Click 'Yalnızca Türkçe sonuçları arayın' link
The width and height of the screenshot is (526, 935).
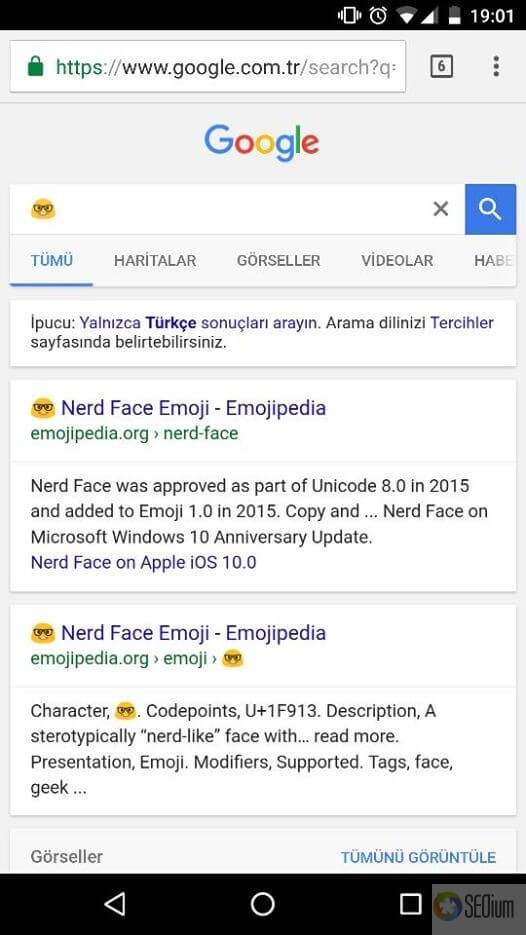pyautogui.click(x=200, y=323)
